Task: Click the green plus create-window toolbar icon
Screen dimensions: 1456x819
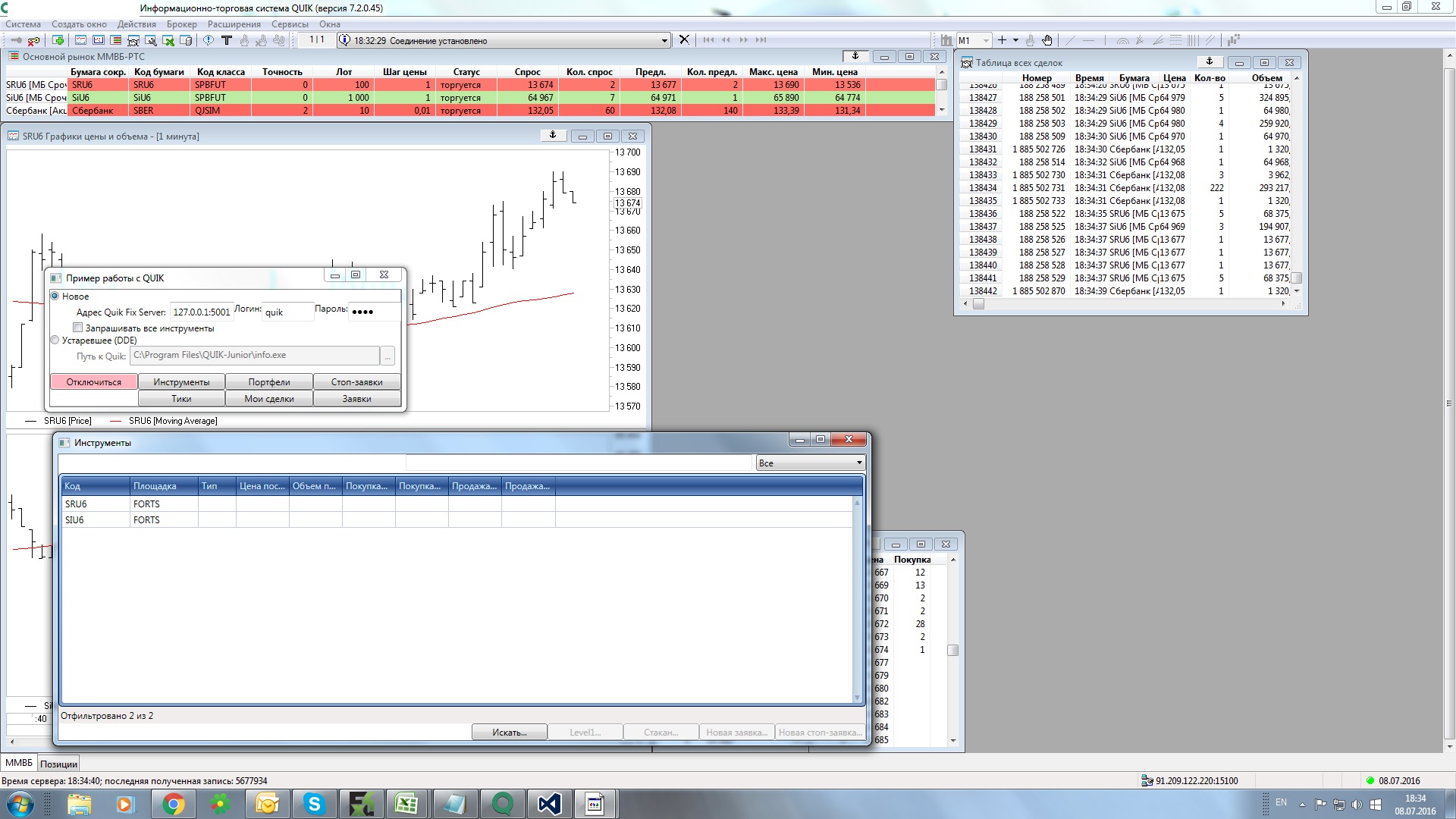Action: click(x=58, y=40)
